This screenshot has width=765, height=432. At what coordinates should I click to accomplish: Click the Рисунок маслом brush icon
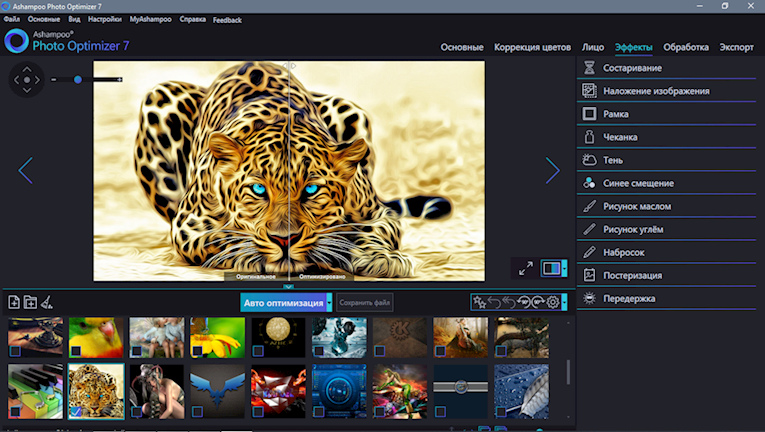[589, 206]
